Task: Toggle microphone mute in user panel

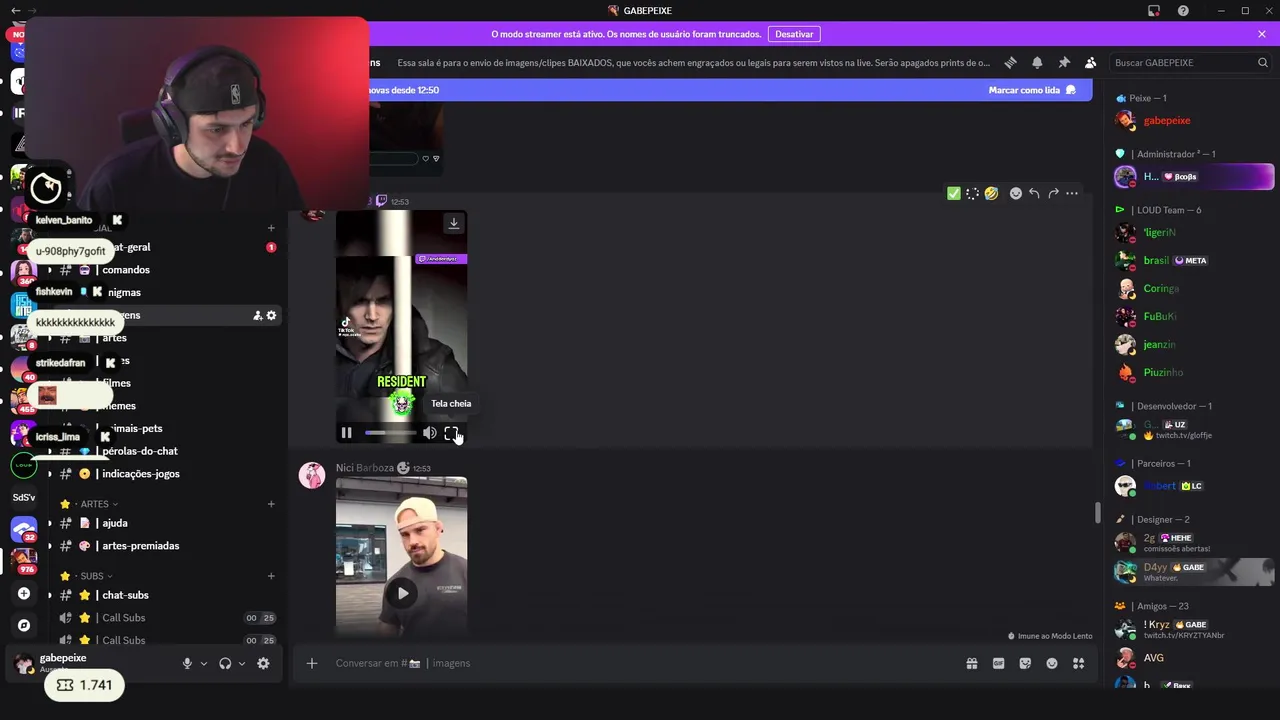Action: pos(187,663)
